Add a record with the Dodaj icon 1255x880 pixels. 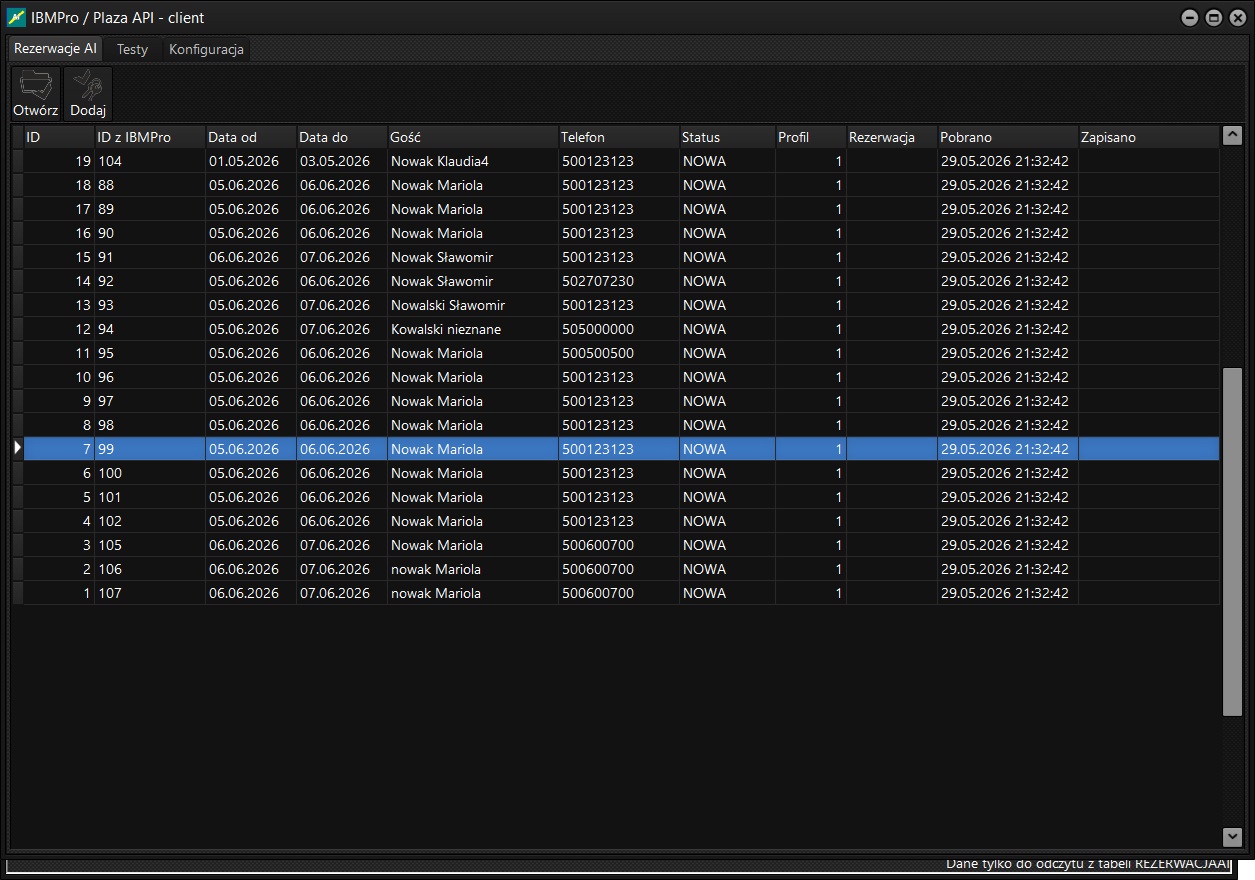(88, 93)
